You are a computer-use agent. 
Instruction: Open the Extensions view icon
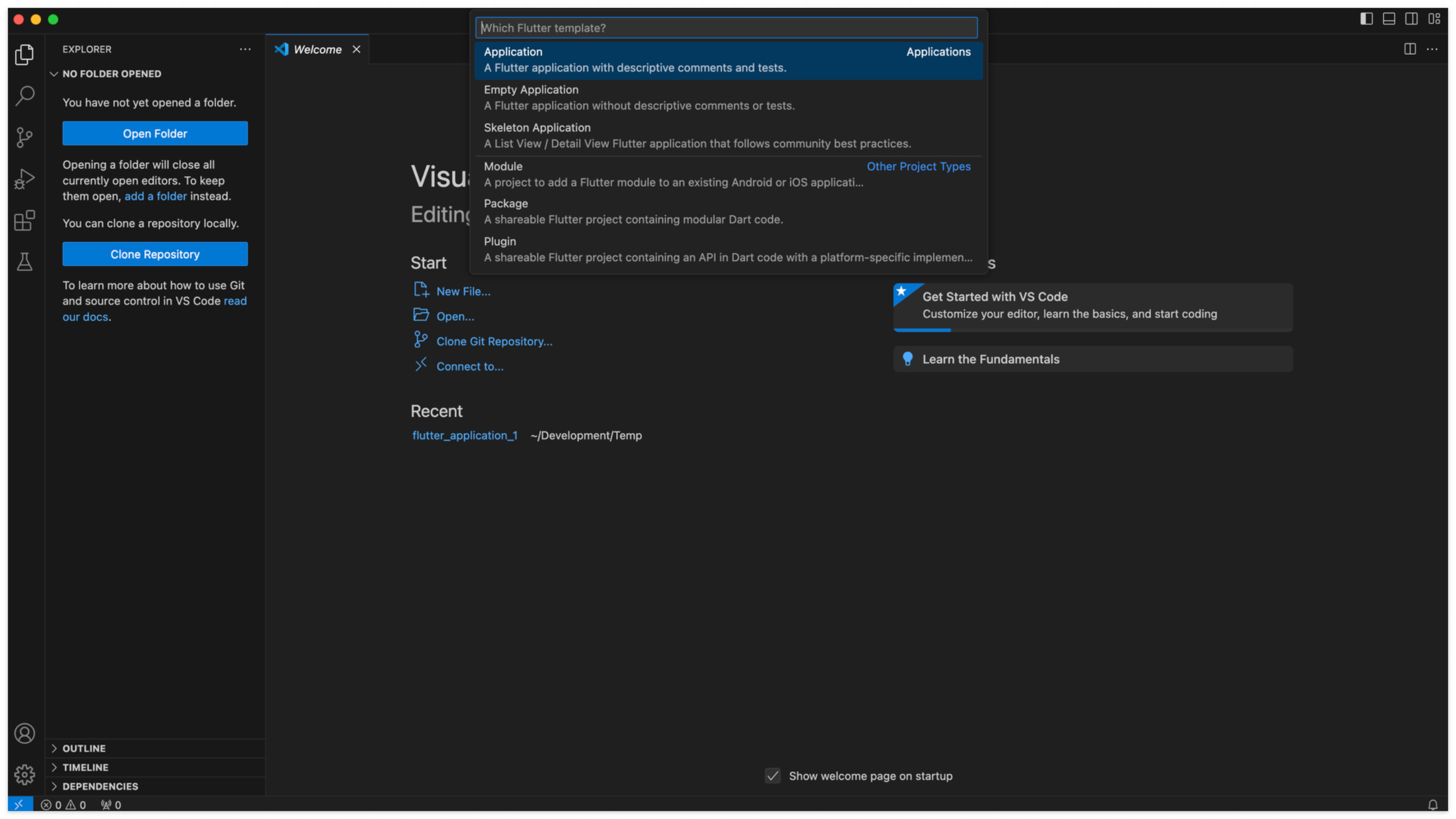tap(24, 220)
